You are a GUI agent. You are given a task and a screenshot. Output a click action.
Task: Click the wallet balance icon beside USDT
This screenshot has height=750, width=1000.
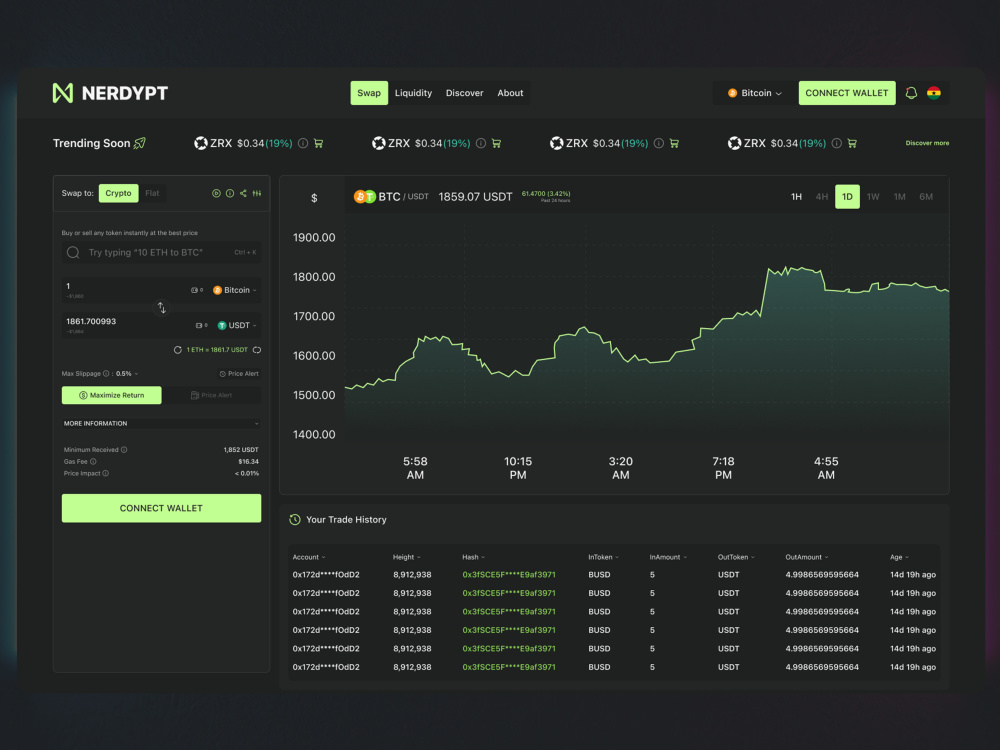[x=199, y=325]
